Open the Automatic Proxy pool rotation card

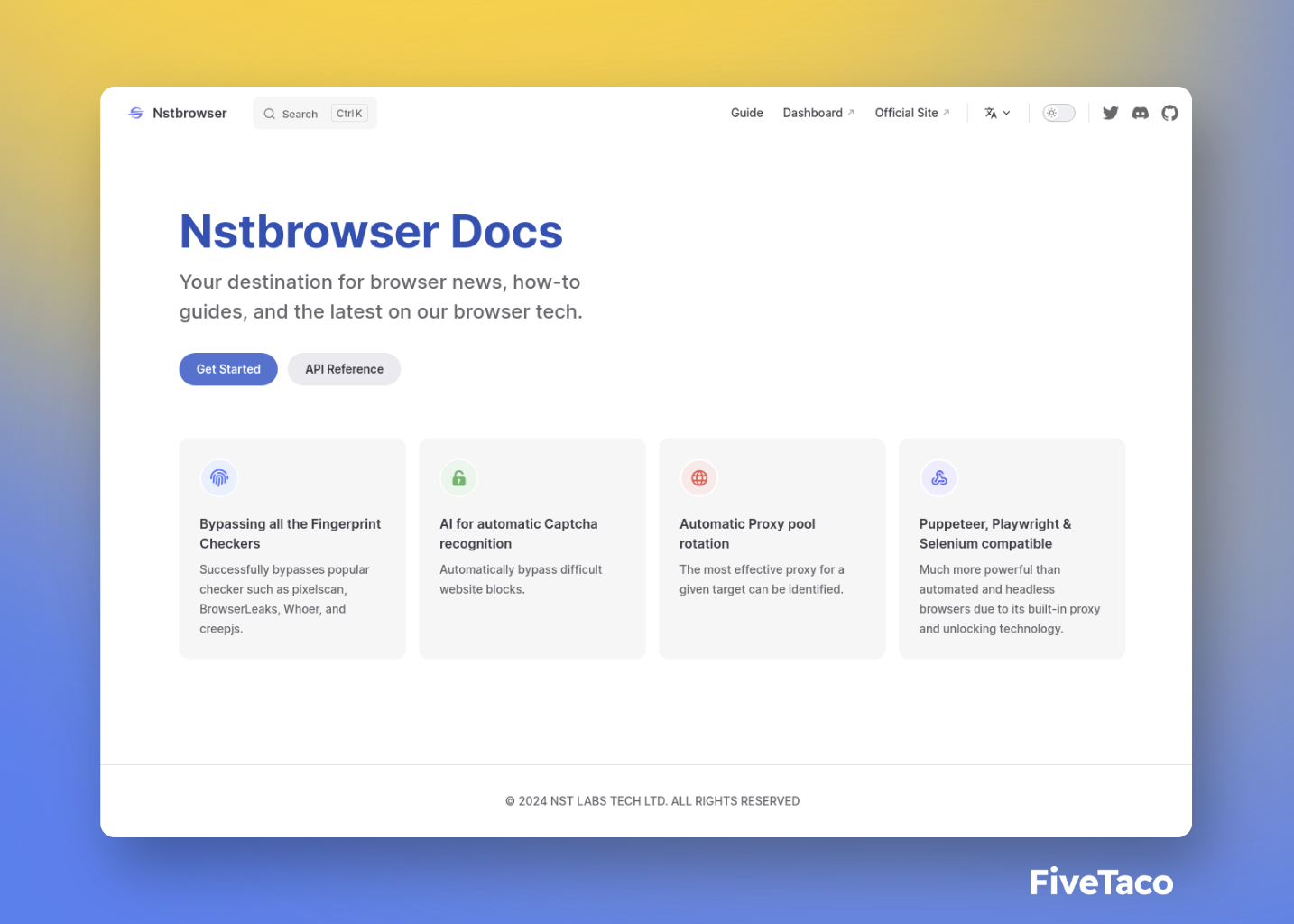coord(772,549)
